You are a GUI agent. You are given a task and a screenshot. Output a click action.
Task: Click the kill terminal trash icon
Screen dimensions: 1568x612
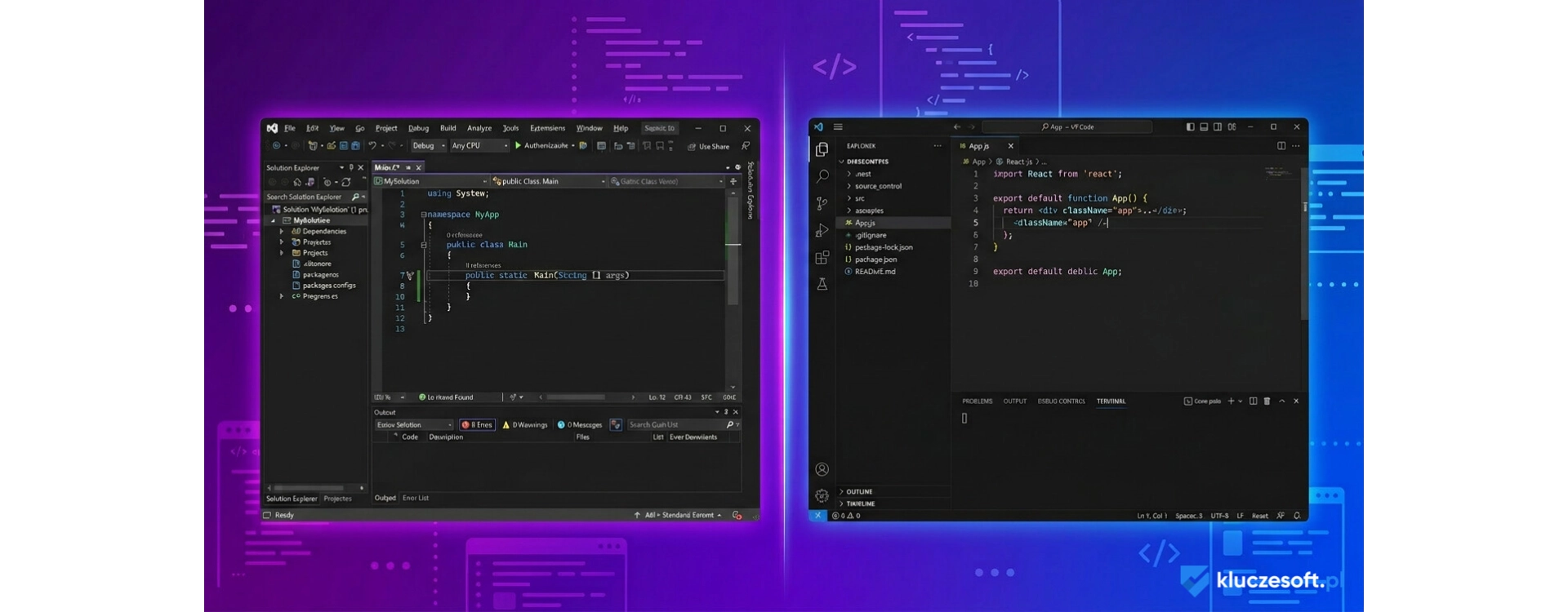(1267, 401)
